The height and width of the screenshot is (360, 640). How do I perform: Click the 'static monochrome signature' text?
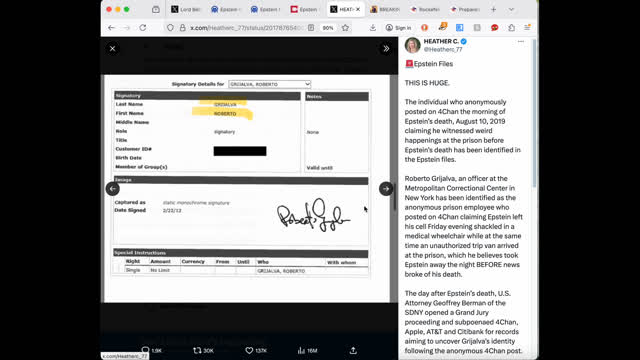pos(196,203)
